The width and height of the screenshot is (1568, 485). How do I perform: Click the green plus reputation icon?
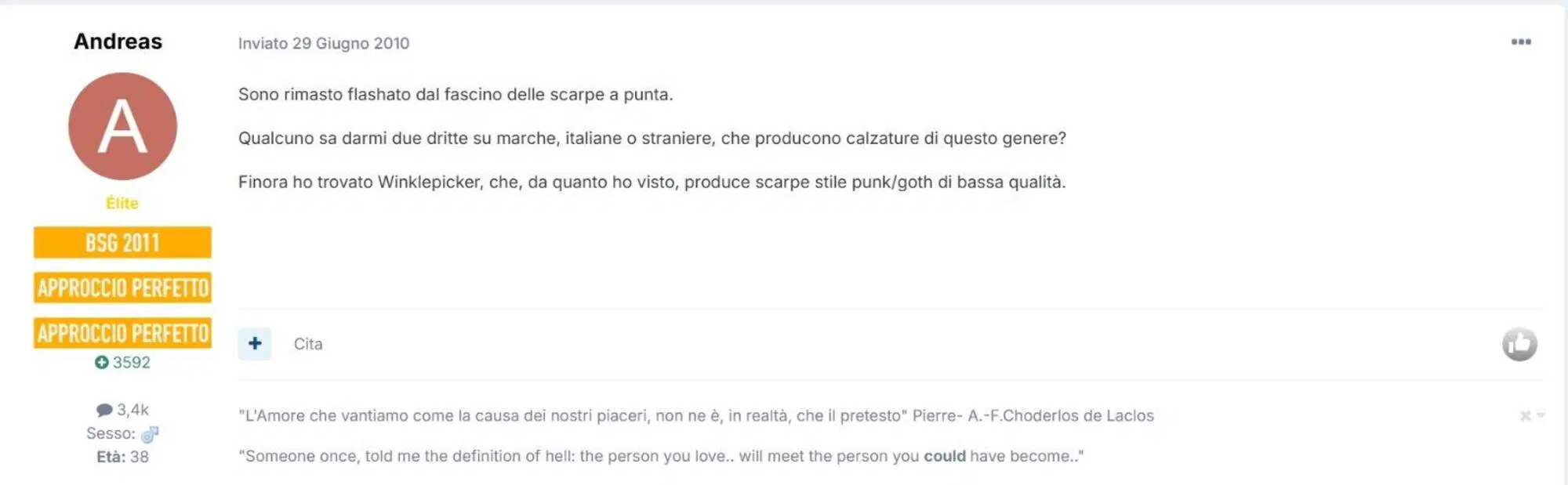[x=101, y=362]
